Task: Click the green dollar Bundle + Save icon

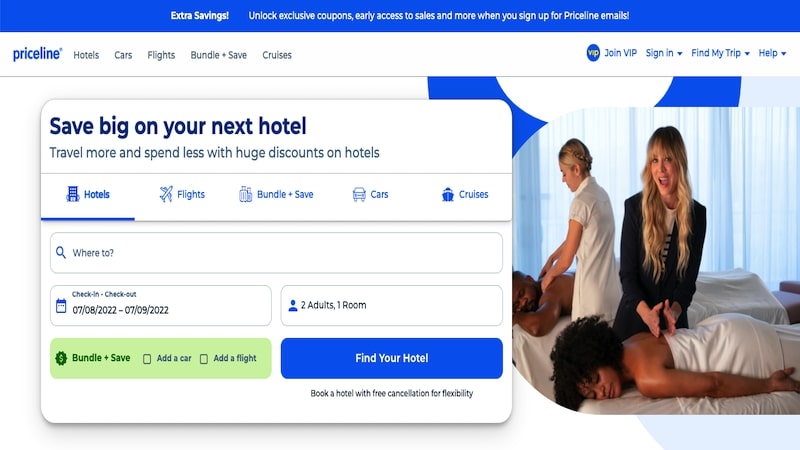Action: pyautogui.click(x=61, y=358)
